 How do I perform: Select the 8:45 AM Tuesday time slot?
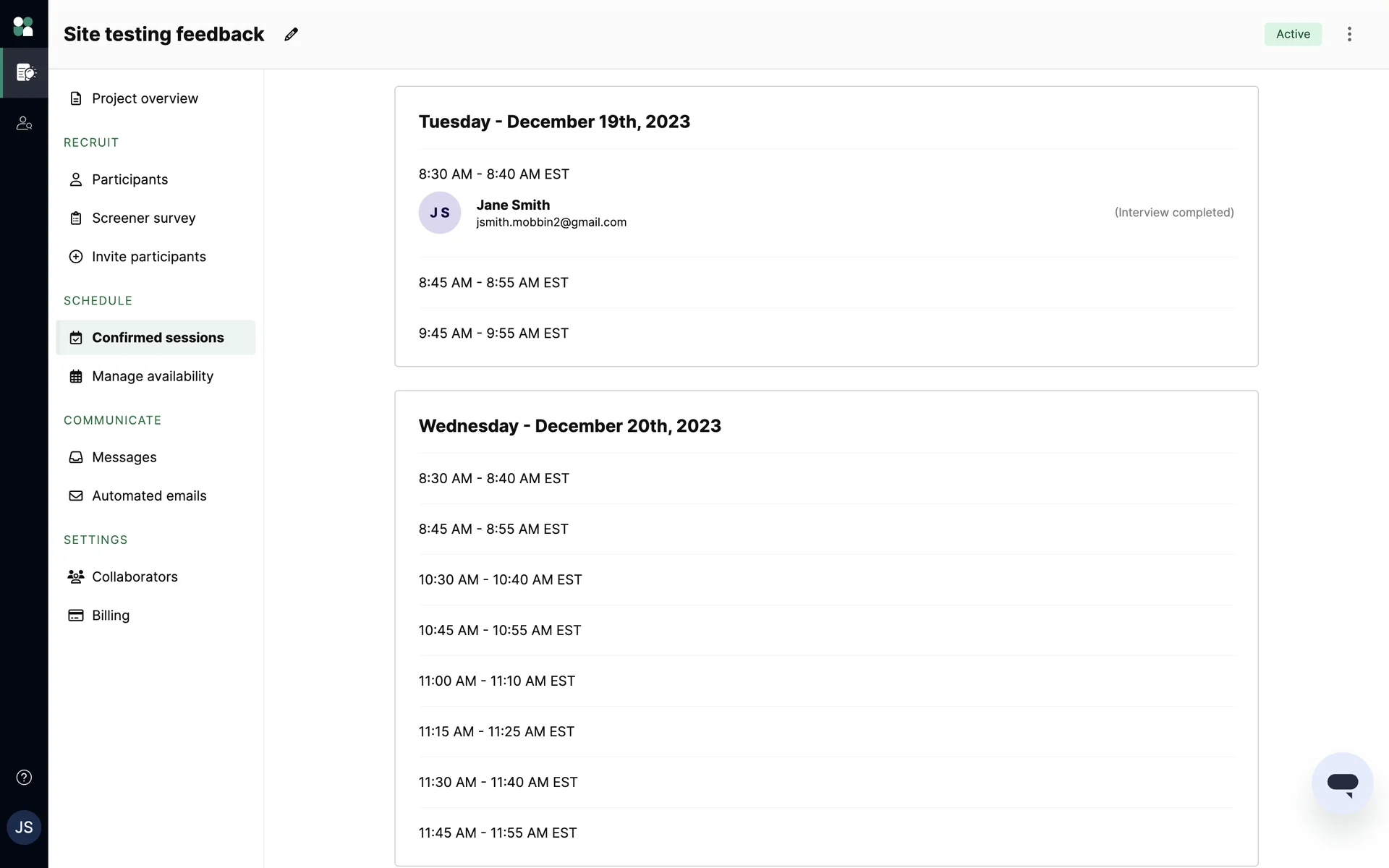[493, 283]
